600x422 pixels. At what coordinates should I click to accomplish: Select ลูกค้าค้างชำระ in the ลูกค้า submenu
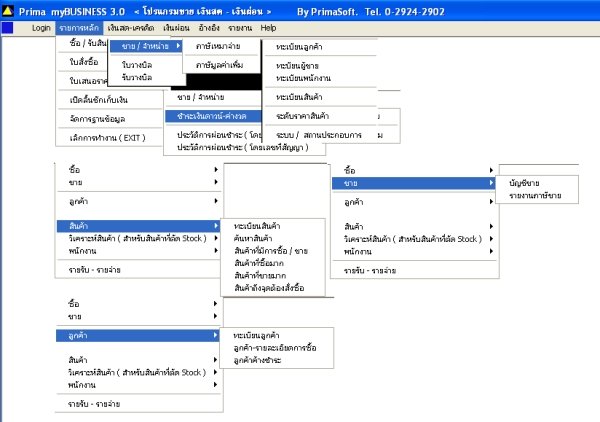pyautogui.click(x=258, y=360)
